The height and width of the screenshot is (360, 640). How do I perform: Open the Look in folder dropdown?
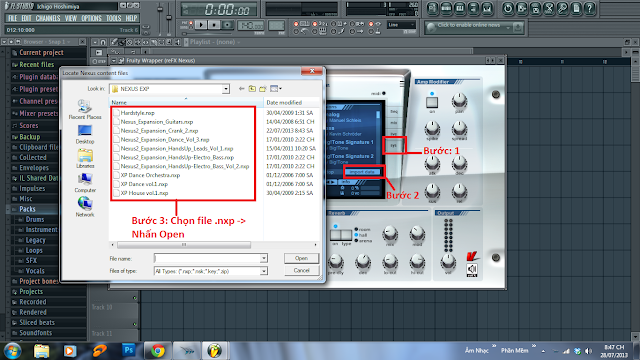click(x=226, y=89)
